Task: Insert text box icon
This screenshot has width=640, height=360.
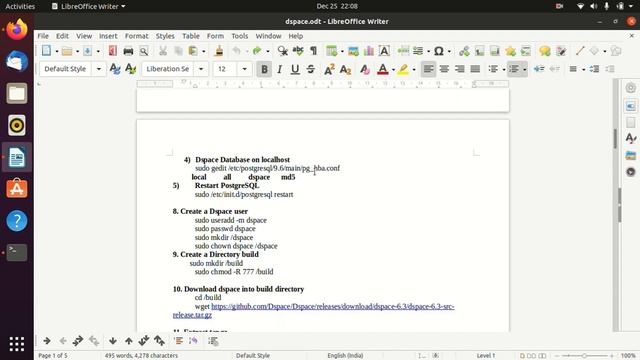Action: [x=384, y=51]
